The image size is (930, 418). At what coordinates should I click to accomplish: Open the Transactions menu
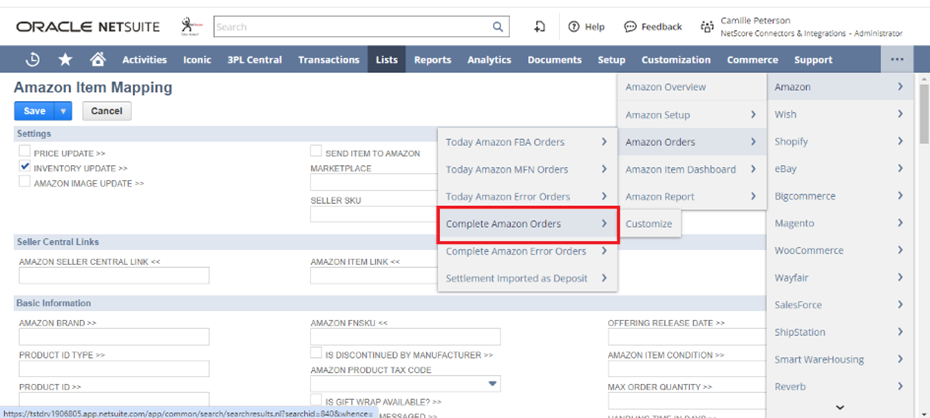click(329, 59)
